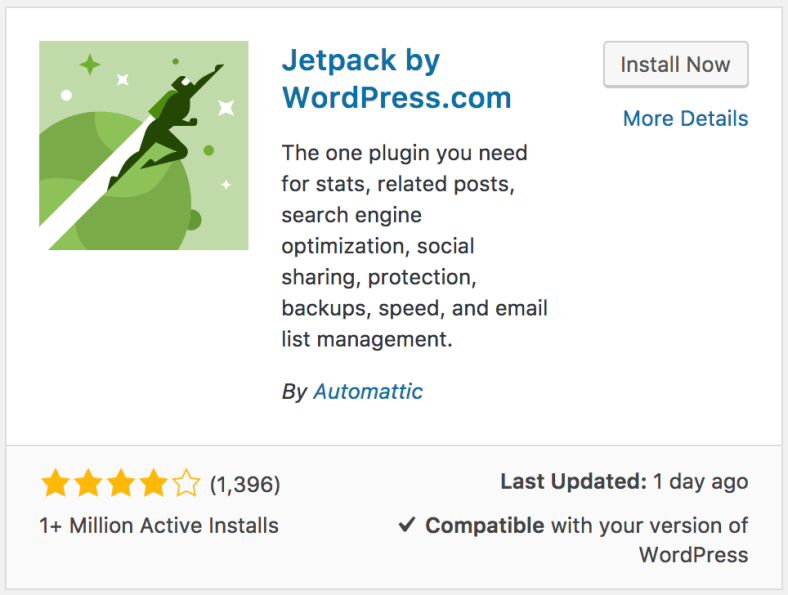
Task: Click the third gold rating star
Action: pos(121,483)
